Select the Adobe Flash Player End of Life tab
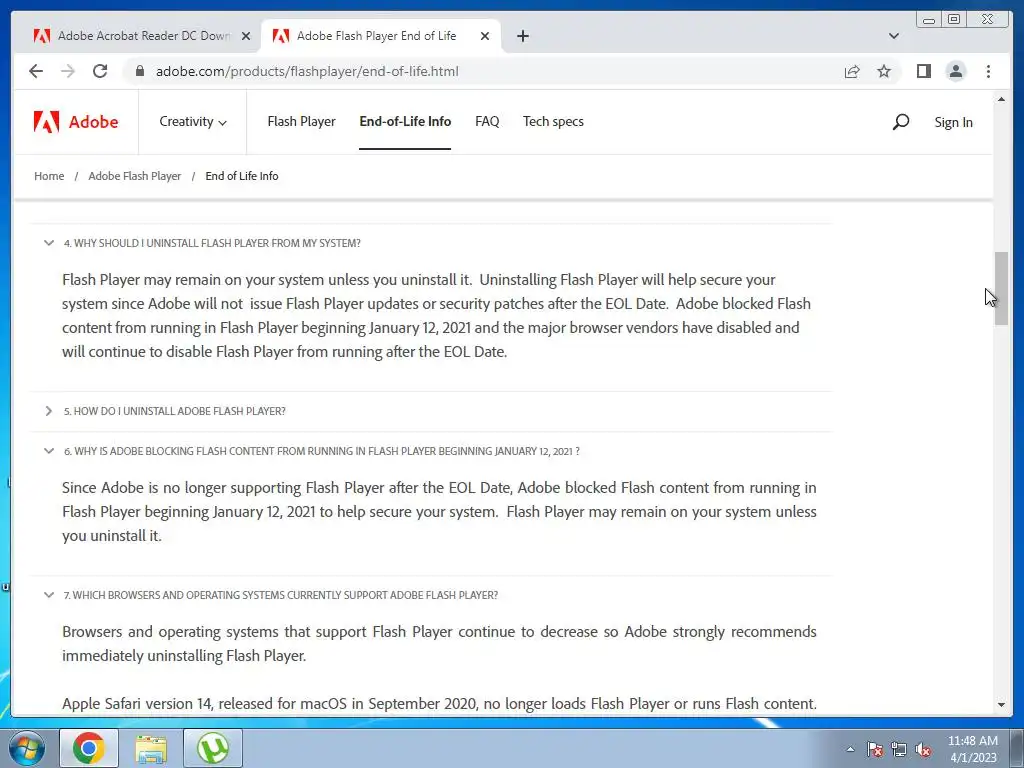The image size is (1024, 768). (381, 36)
